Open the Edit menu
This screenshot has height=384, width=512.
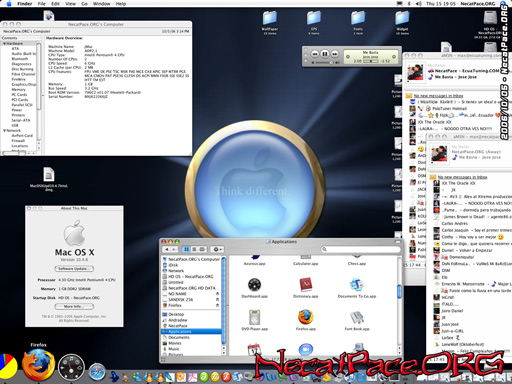click(55, 4)
